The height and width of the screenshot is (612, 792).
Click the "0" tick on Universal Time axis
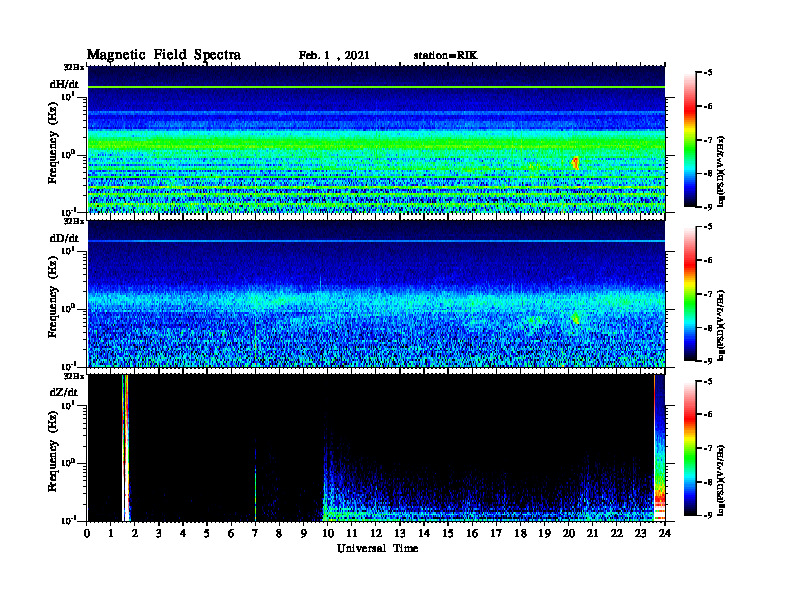tap(87, 533)
